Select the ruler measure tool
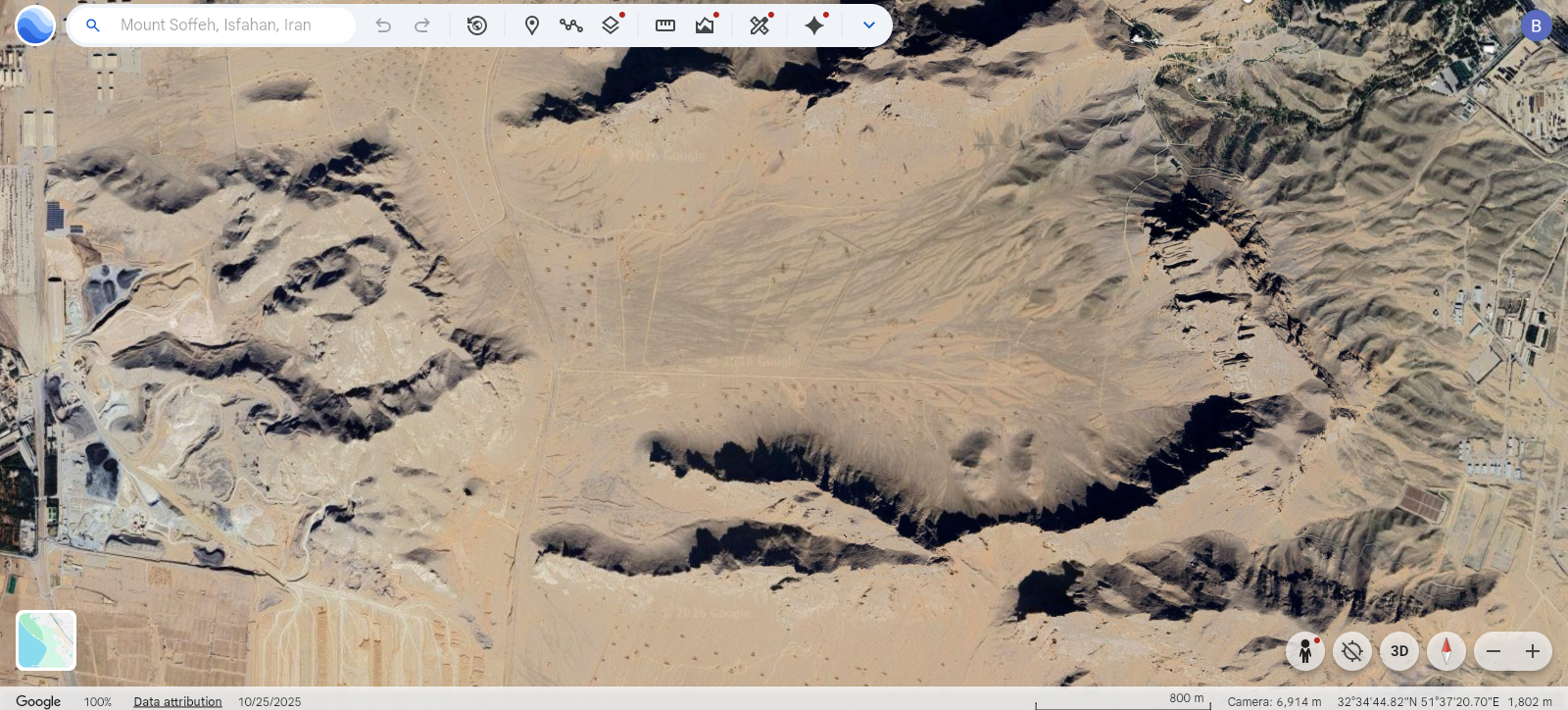Screen dimensions: 1568x710 coord(665,25)
